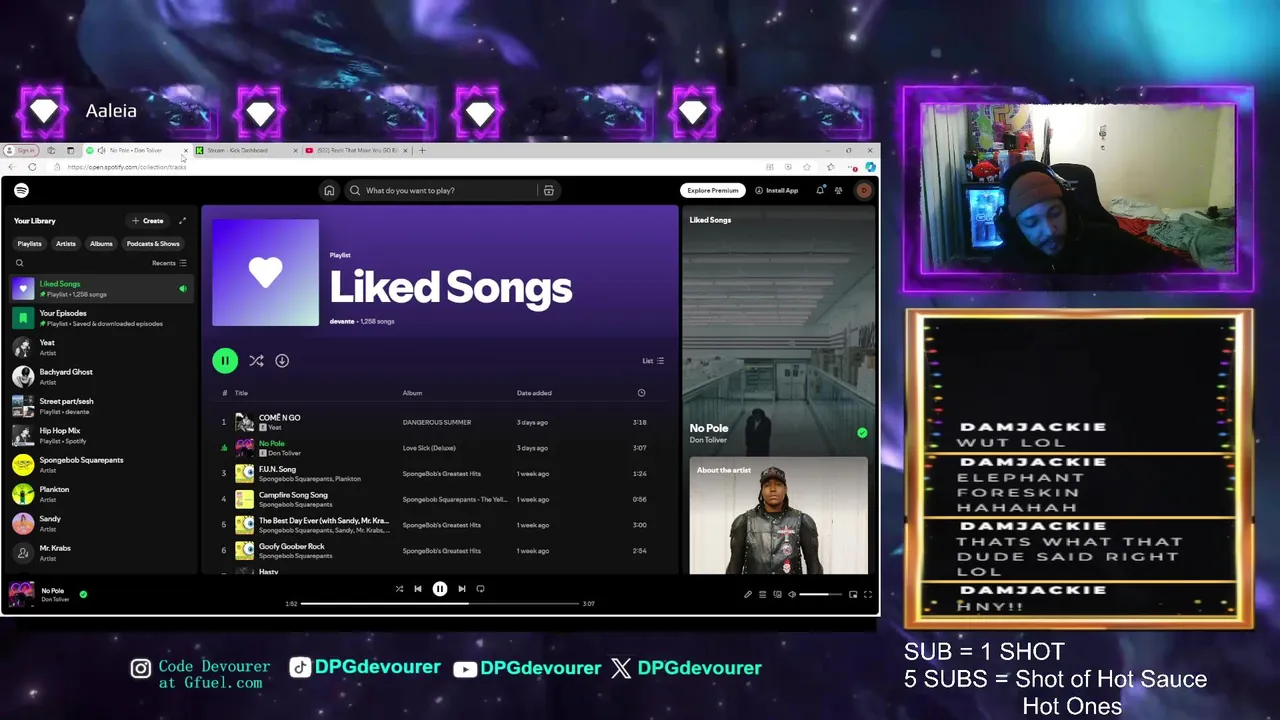
Task: Open the About the artist card image
Action: (778, 516)
